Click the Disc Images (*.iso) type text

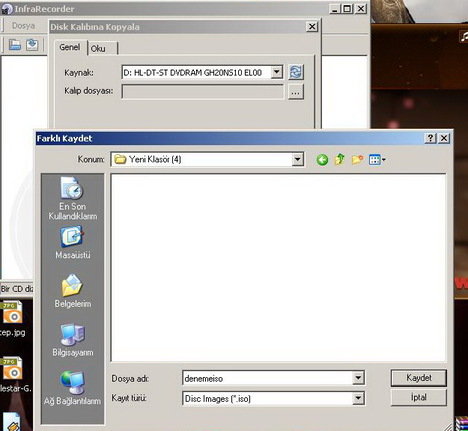tap(218, 399)
